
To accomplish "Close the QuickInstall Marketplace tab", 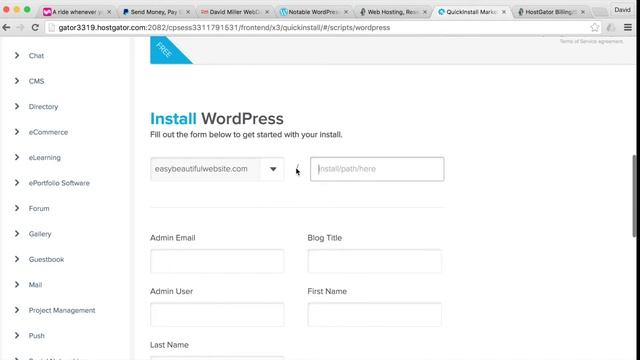I will [x=504, y=12].
